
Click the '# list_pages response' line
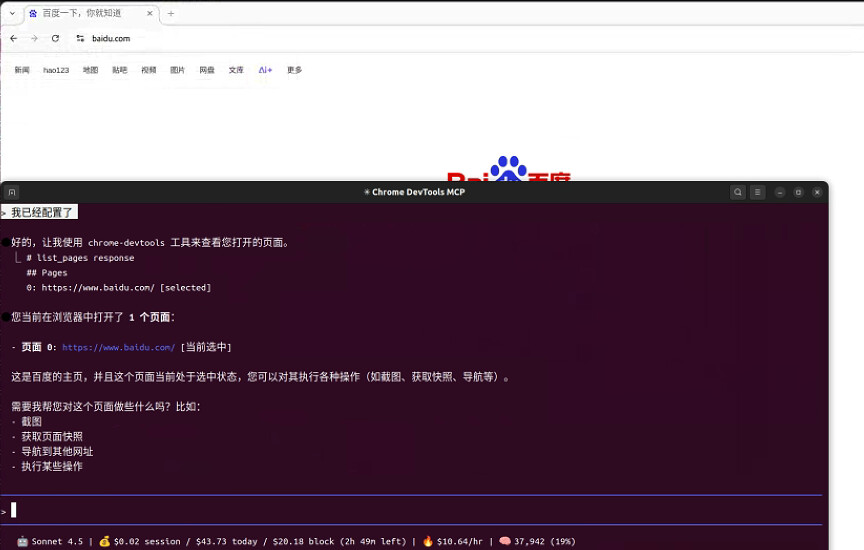[x=80, y=258]
